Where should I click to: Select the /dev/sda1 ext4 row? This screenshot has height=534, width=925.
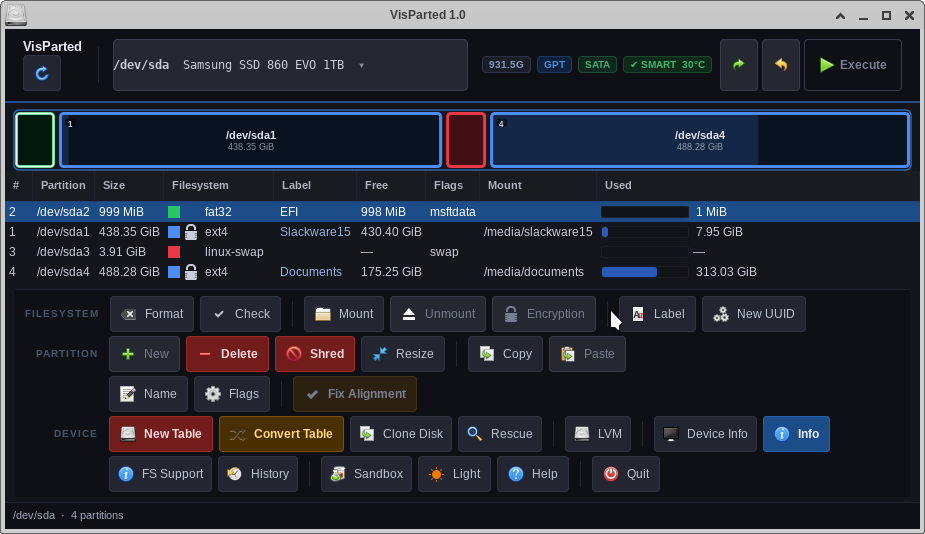[x=462, y=232]
